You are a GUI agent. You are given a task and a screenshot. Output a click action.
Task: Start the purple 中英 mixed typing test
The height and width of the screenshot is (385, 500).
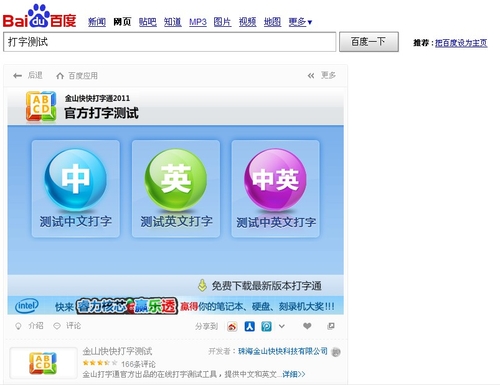275,179
